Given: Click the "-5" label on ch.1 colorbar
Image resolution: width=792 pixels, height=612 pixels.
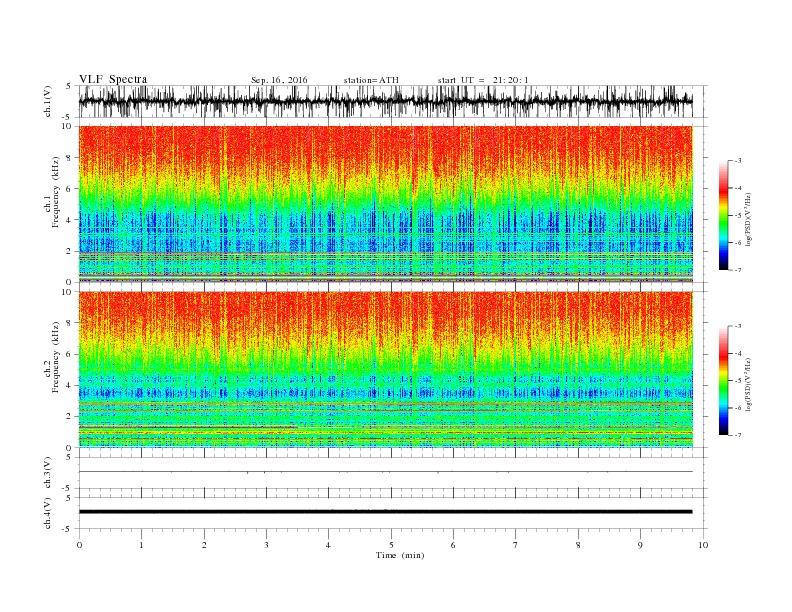Looking at the screenshot, I should point(738,215).
